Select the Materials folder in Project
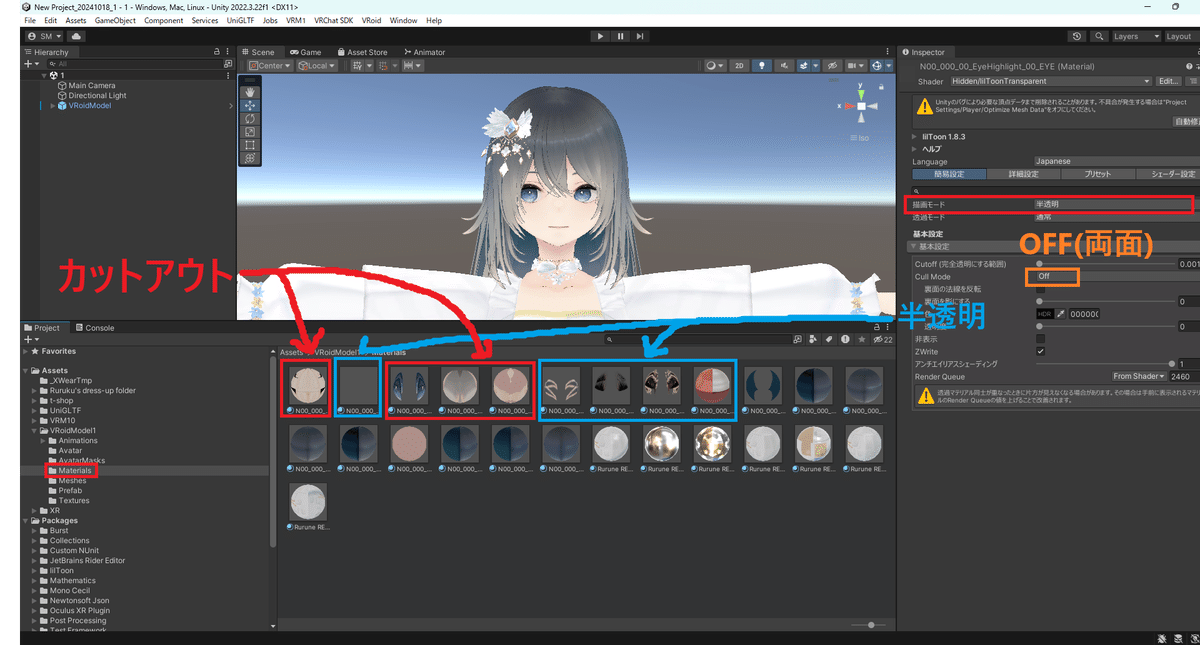Image resolution: width=1200 pixels, height=645 pixels. [x=75, y=470]
